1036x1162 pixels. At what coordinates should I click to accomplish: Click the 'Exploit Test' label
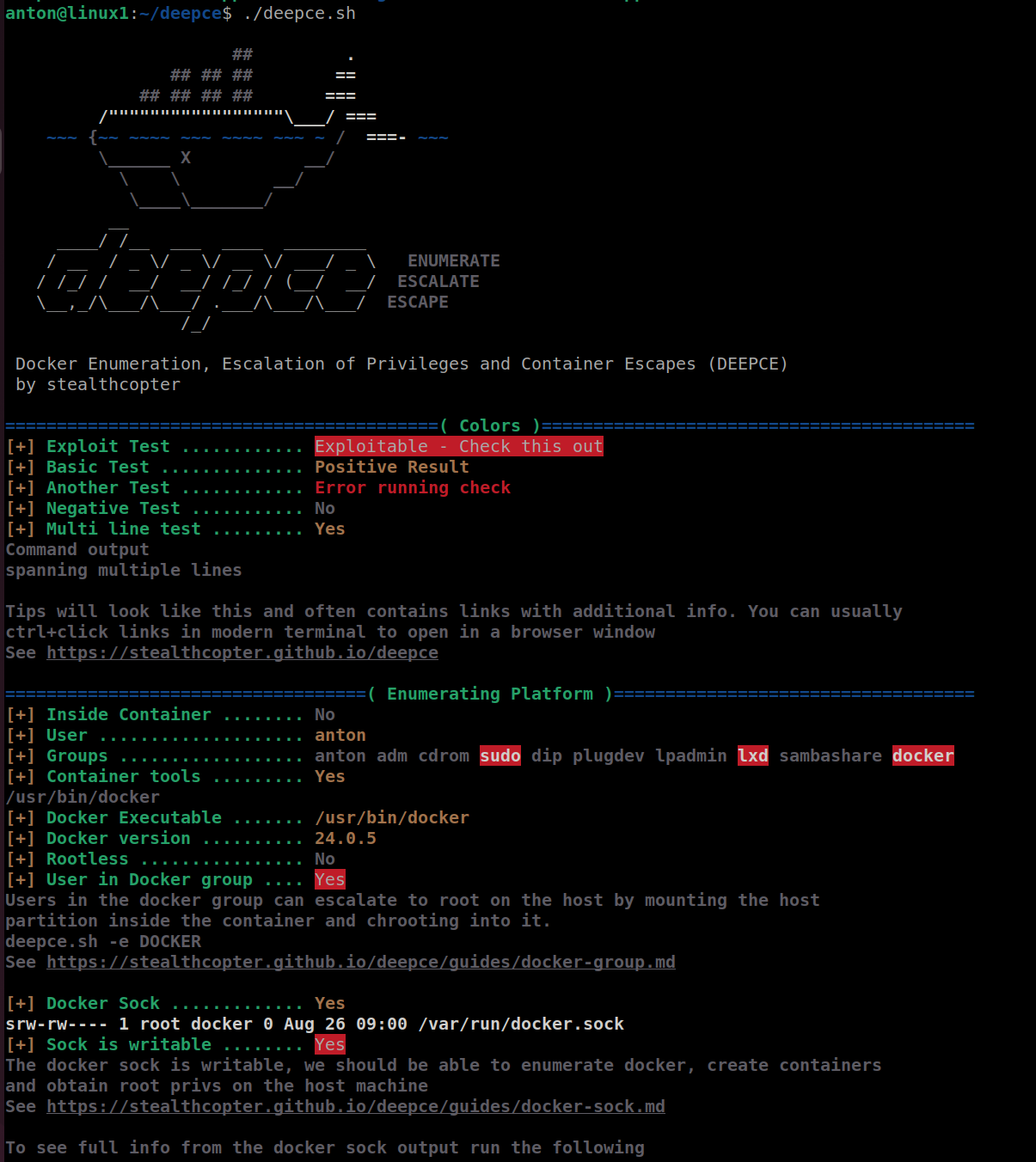(108, 447)
